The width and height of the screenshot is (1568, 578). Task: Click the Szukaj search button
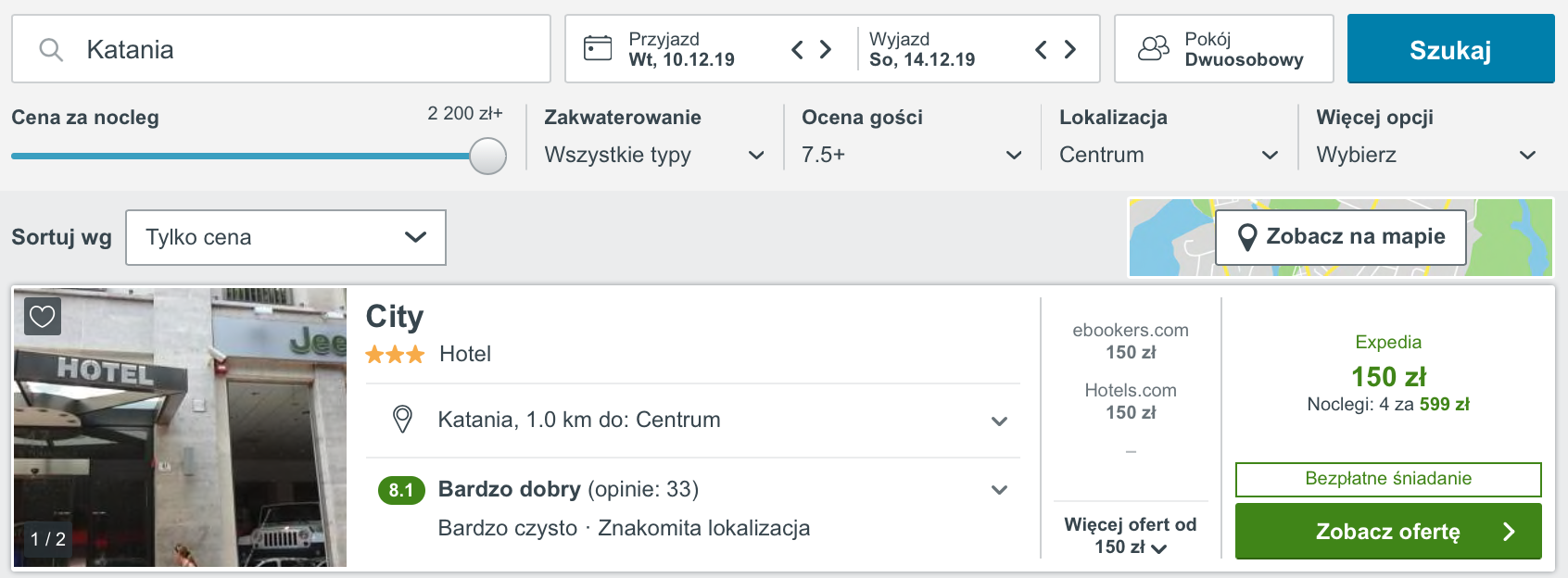[1450, 49]
